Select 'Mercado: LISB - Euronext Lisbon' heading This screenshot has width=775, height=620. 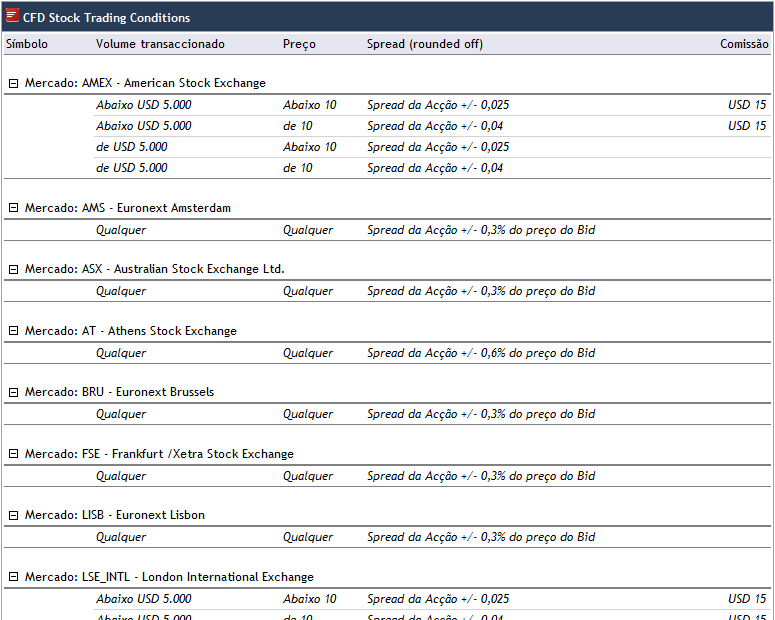pyautogui.click(x=115, y=515)
